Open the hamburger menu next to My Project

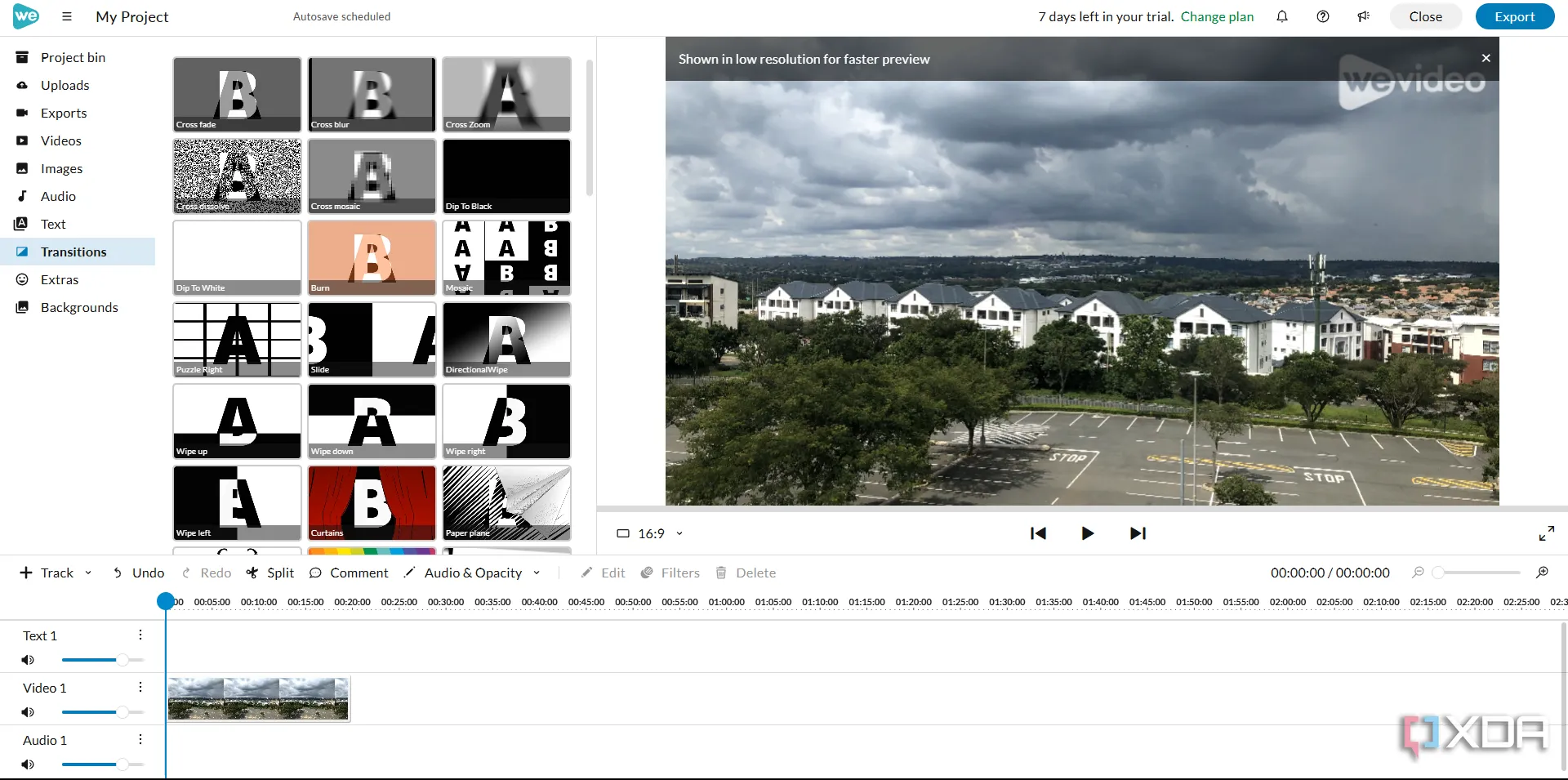67,16
